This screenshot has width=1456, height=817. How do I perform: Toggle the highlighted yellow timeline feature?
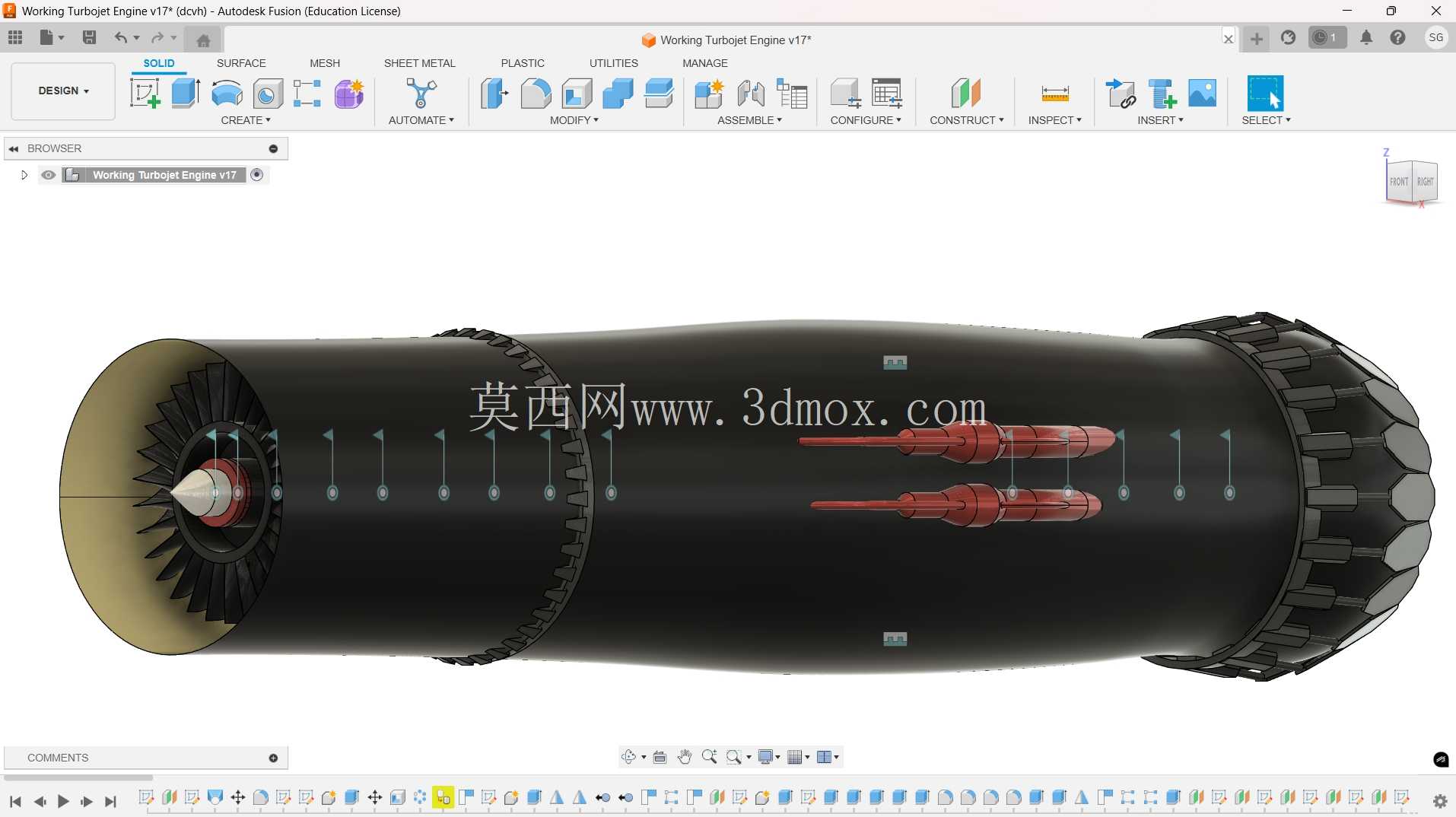pyautogui.click(x=443, y=797)
